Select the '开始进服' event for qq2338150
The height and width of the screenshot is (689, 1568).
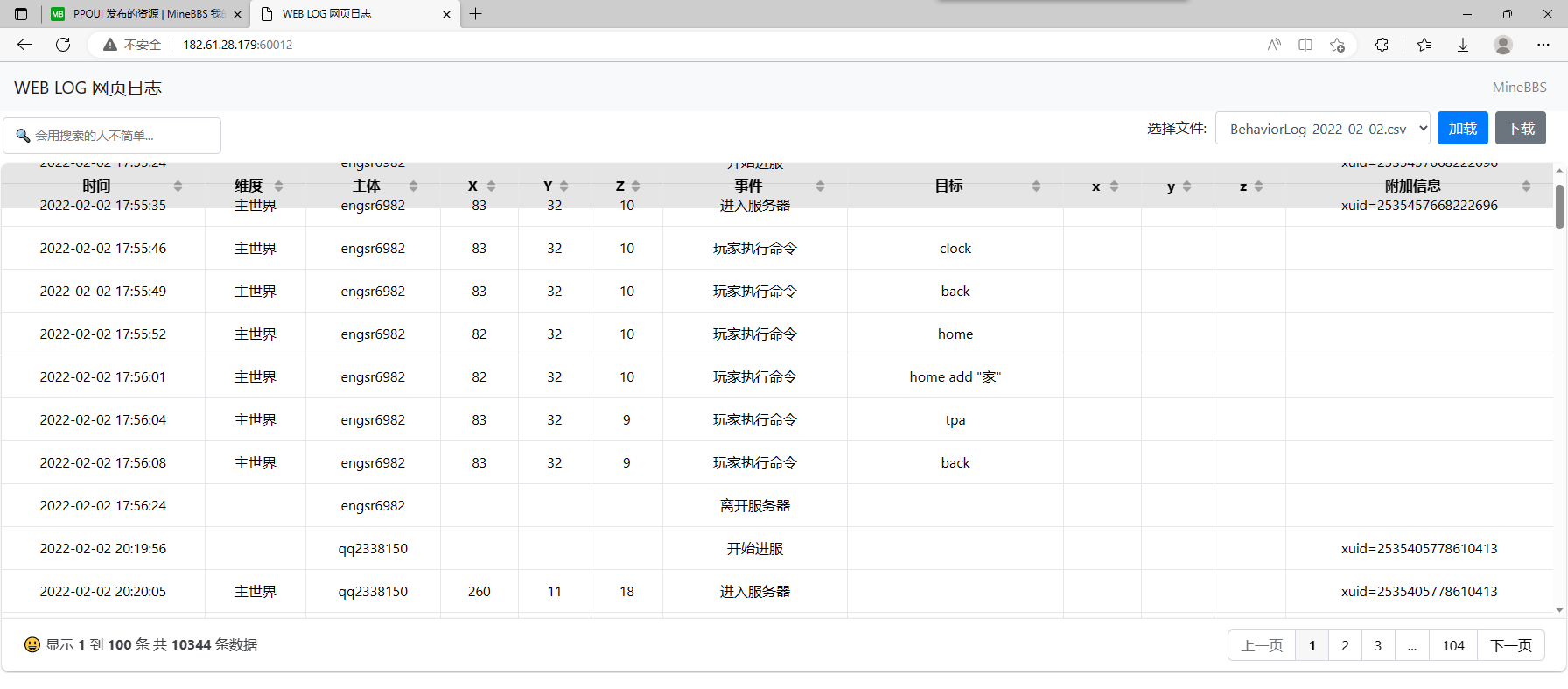755,549
